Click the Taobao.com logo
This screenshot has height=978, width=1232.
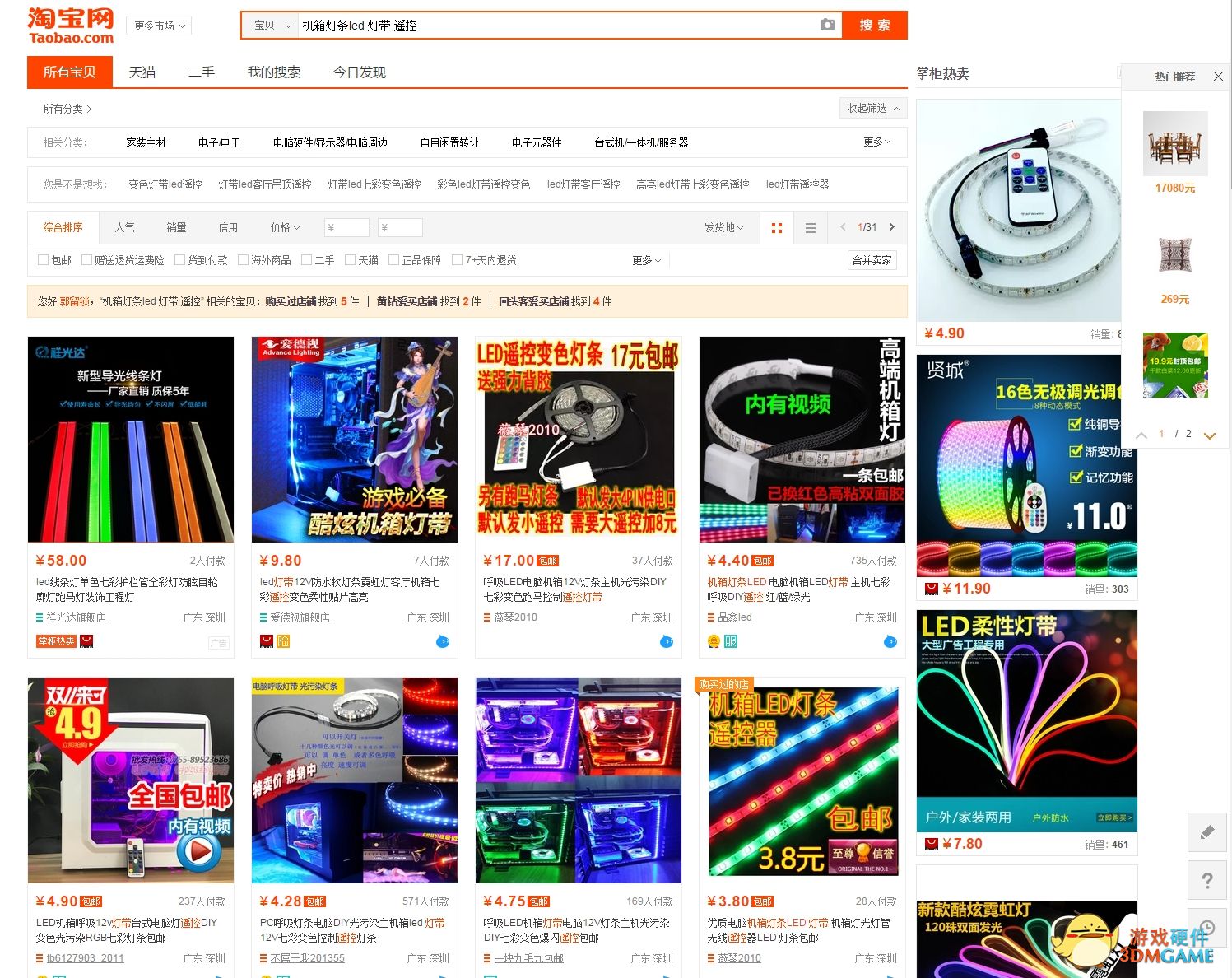(x=71, y=26)
